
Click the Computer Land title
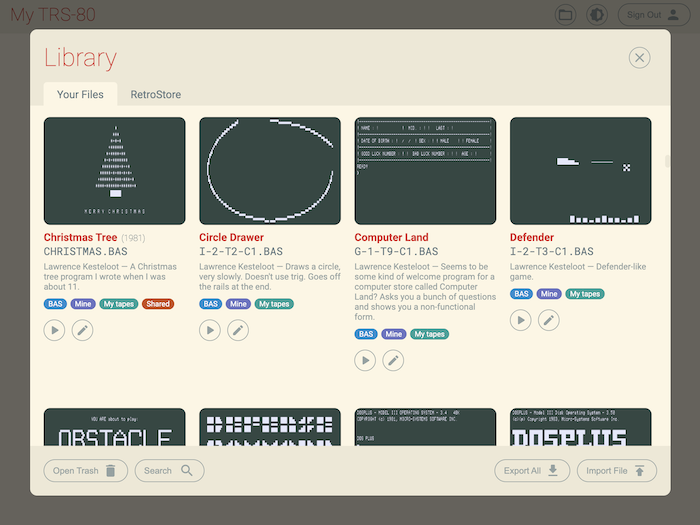coord(392,238)
